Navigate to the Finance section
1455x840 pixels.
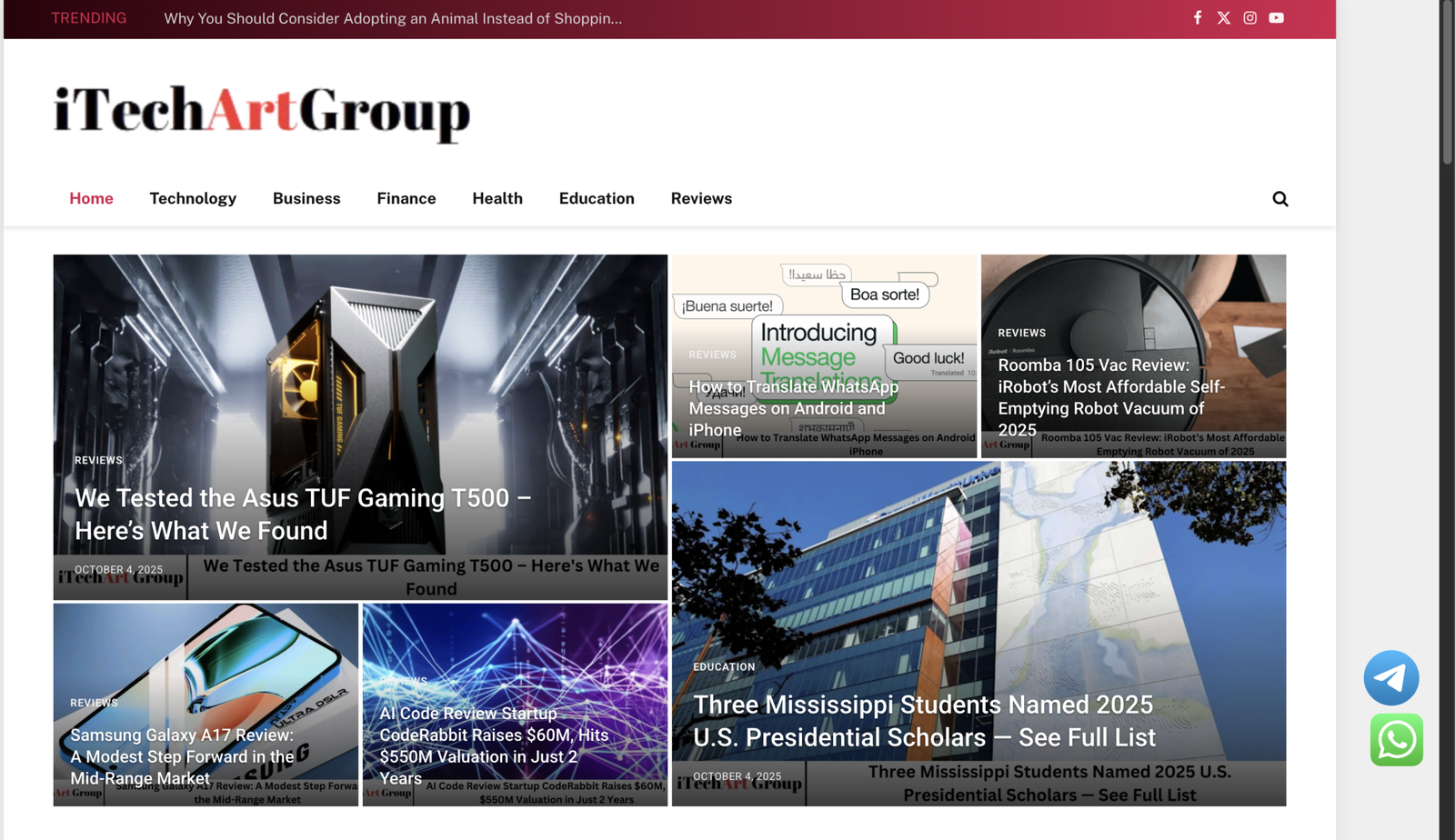tap(406, 199)
